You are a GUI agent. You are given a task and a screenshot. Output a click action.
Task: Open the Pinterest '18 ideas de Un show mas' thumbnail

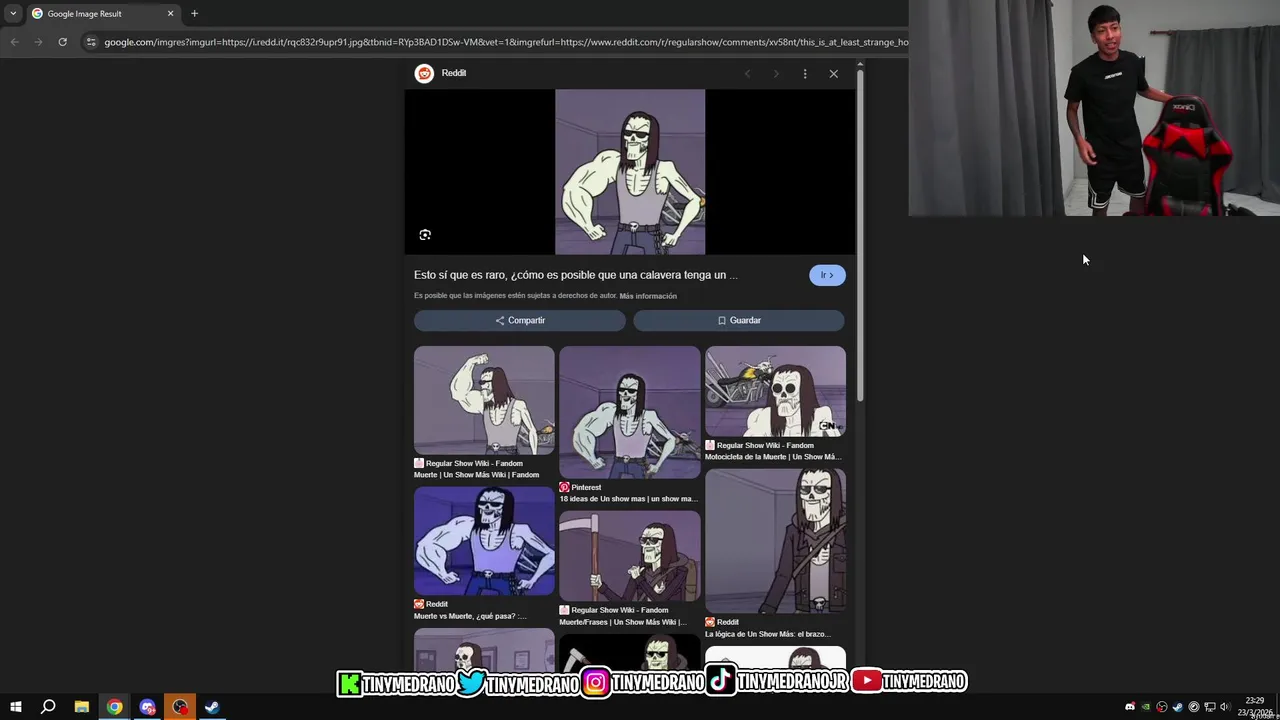(x=630, y=412)
